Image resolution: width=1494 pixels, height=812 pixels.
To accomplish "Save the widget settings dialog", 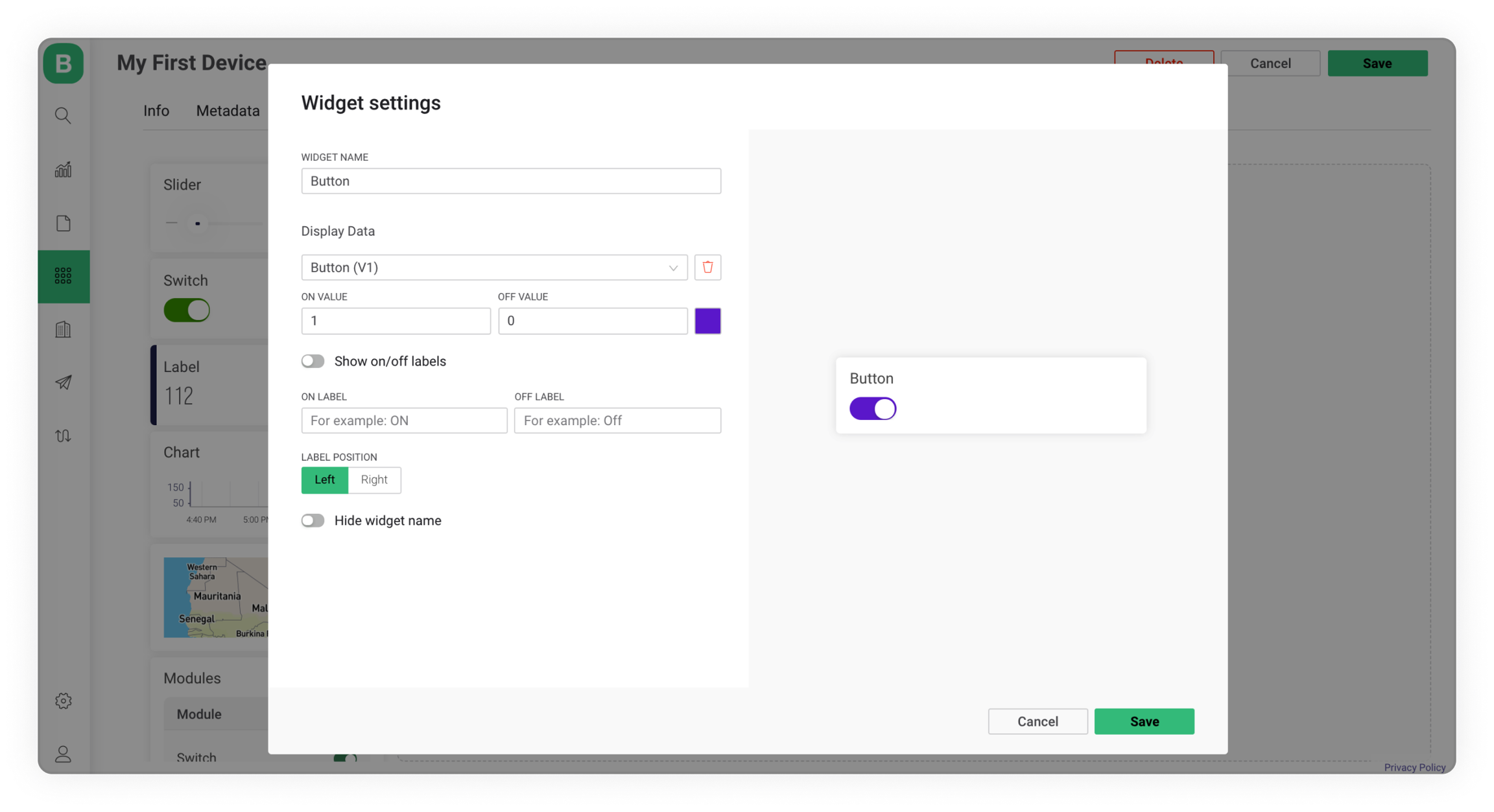I will pos(1144,721).
